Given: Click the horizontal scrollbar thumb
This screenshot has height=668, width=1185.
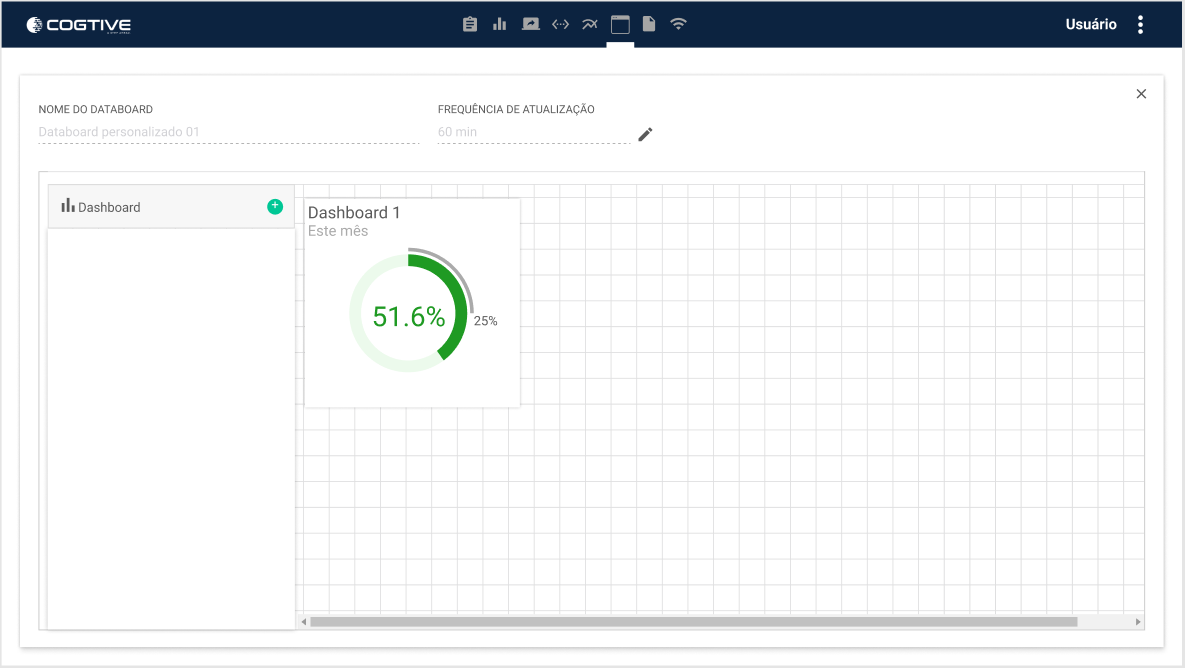Looking at the screenshot, I should click(694, 622).
